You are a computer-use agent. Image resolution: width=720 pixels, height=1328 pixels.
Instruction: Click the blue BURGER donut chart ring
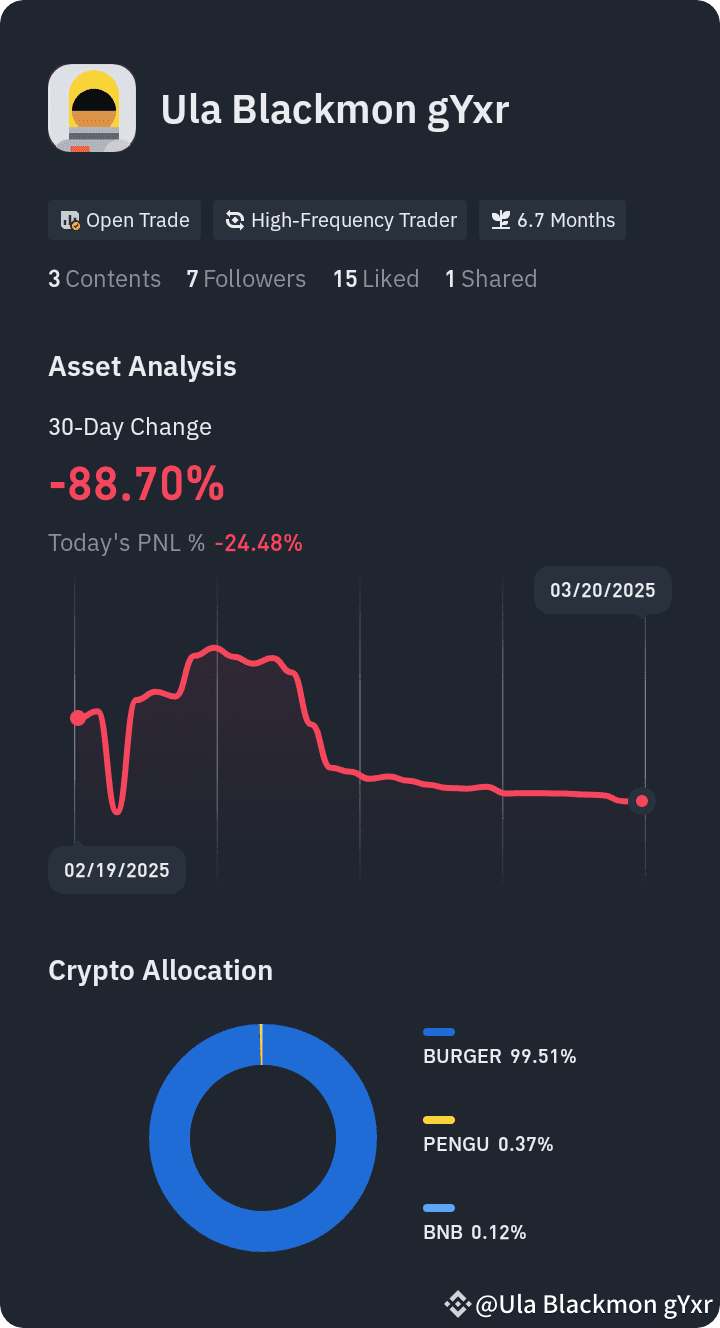[x=263, y=1137]
